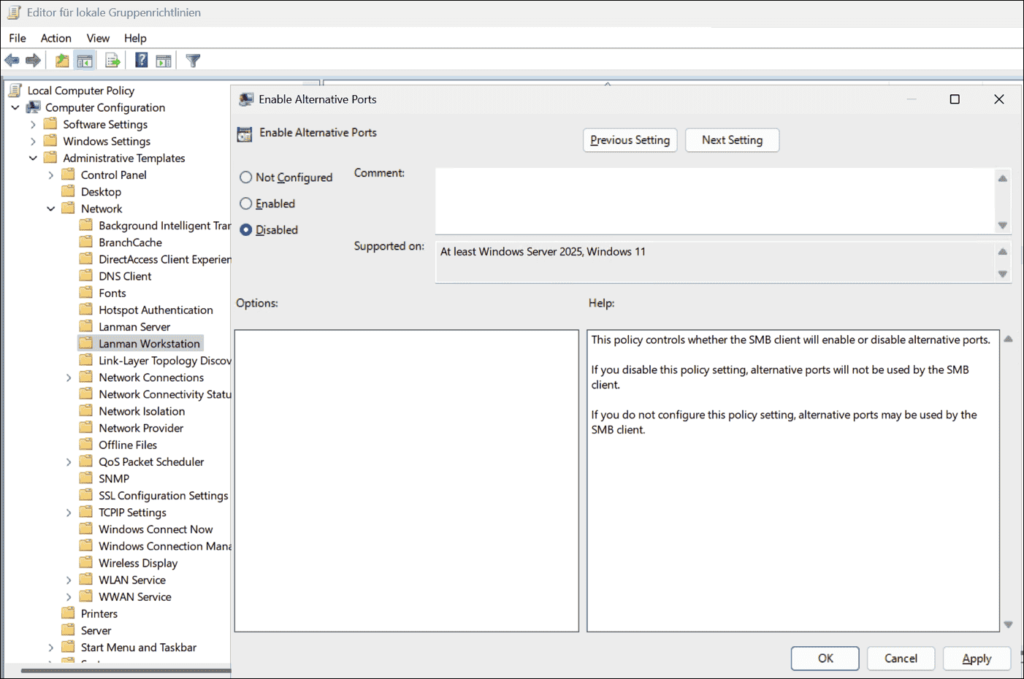The height and width of the screenshot is (679, 1024).
Task: Click the Offline Files folder icon
Action: (86, 445)
